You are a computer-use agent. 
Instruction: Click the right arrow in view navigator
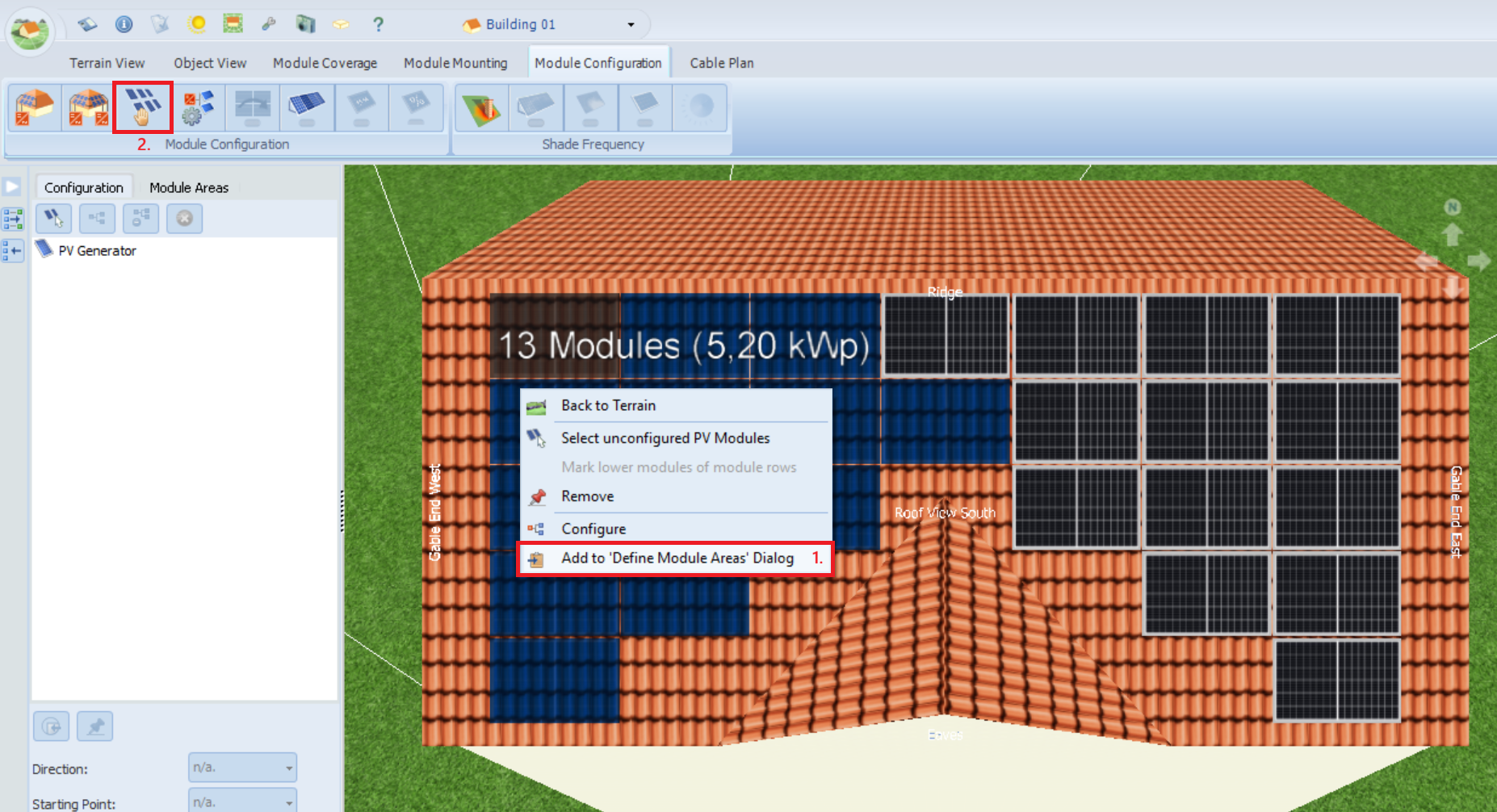[x=1479, y=261]
